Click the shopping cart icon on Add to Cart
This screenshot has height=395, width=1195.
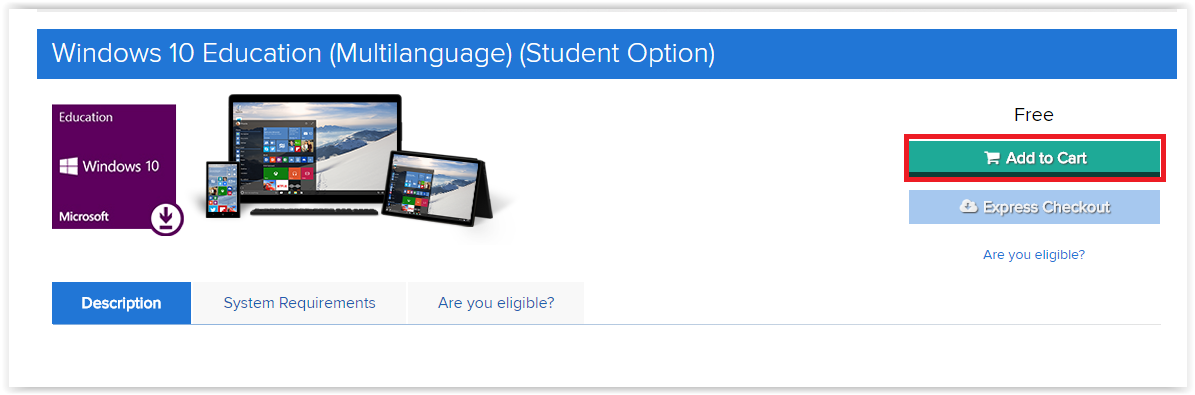pos(992,159)
